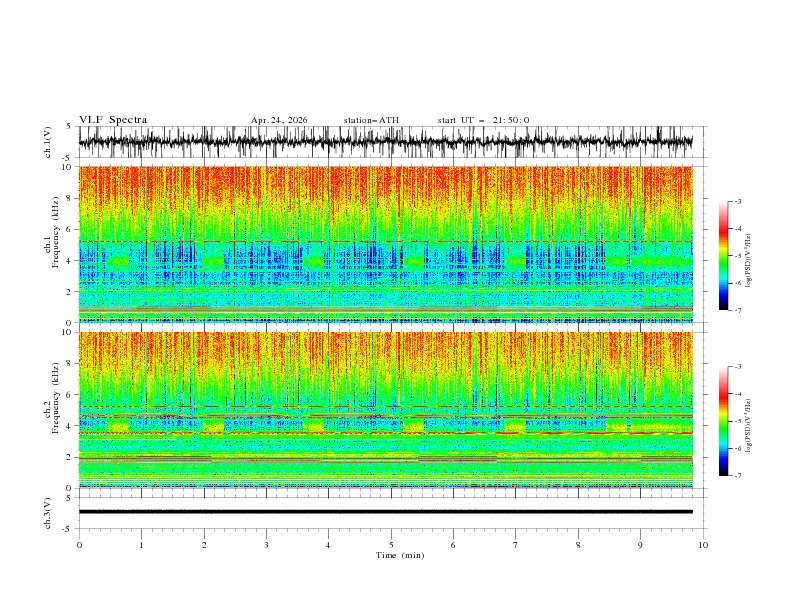Screen dimensions: 792x612
Task: Click the ch.1 voltage waveform trace
Action: pos(385,142)
